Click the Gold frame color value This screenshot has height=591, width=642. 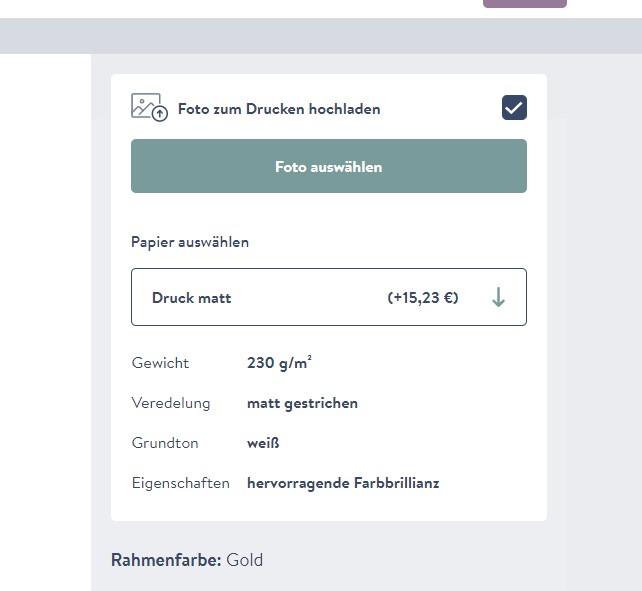[x=245, y=560]
